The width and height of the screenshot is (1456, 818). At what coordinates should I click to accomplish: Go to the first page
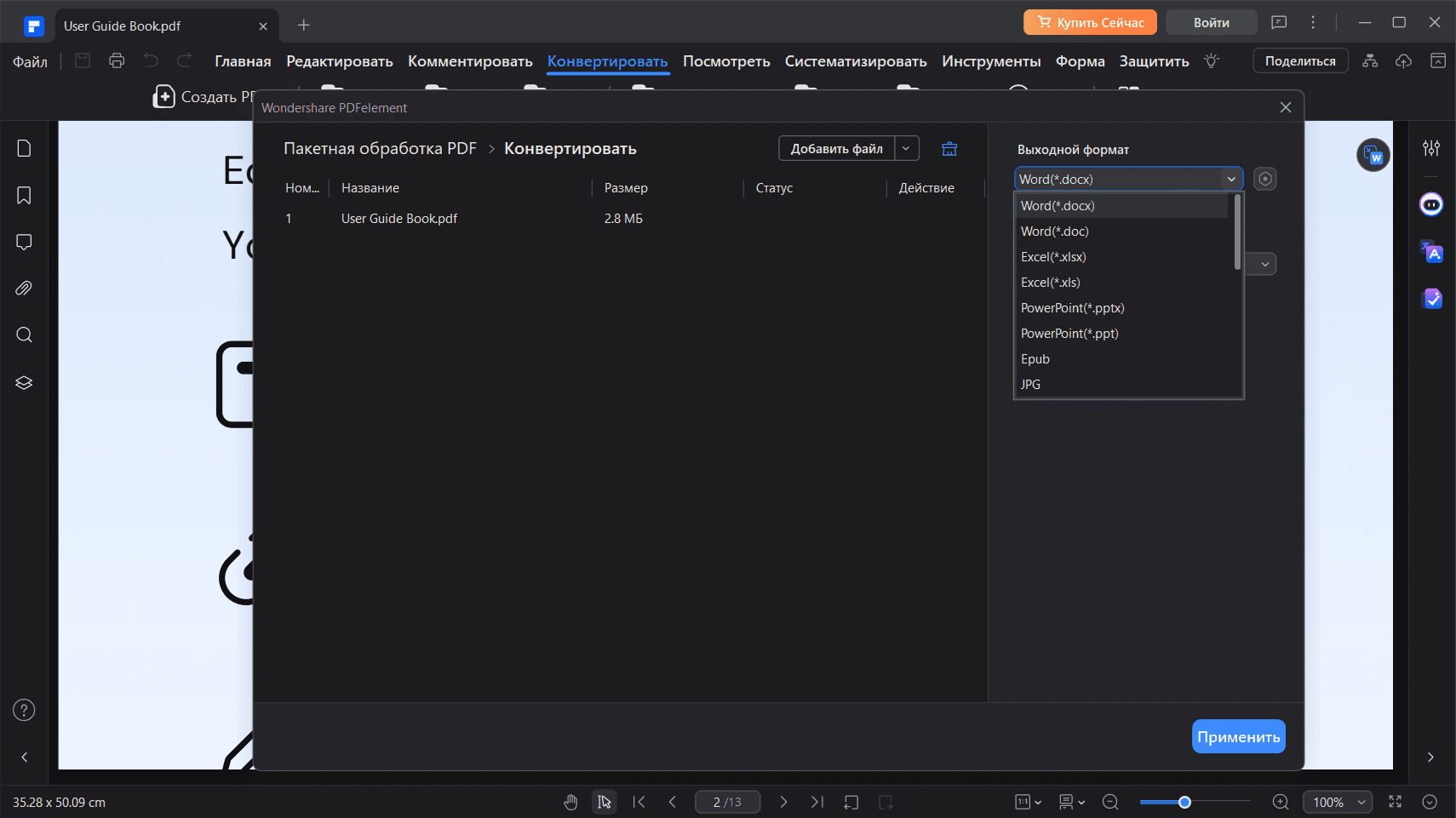coord(639,802)
